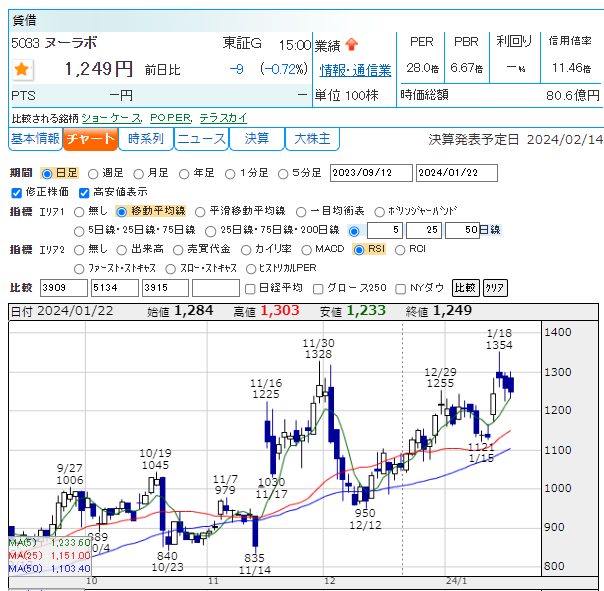This screenshot has width=604, height=591.
Task: Click the start date field 2023/09/12
Action: coord(371,173)
